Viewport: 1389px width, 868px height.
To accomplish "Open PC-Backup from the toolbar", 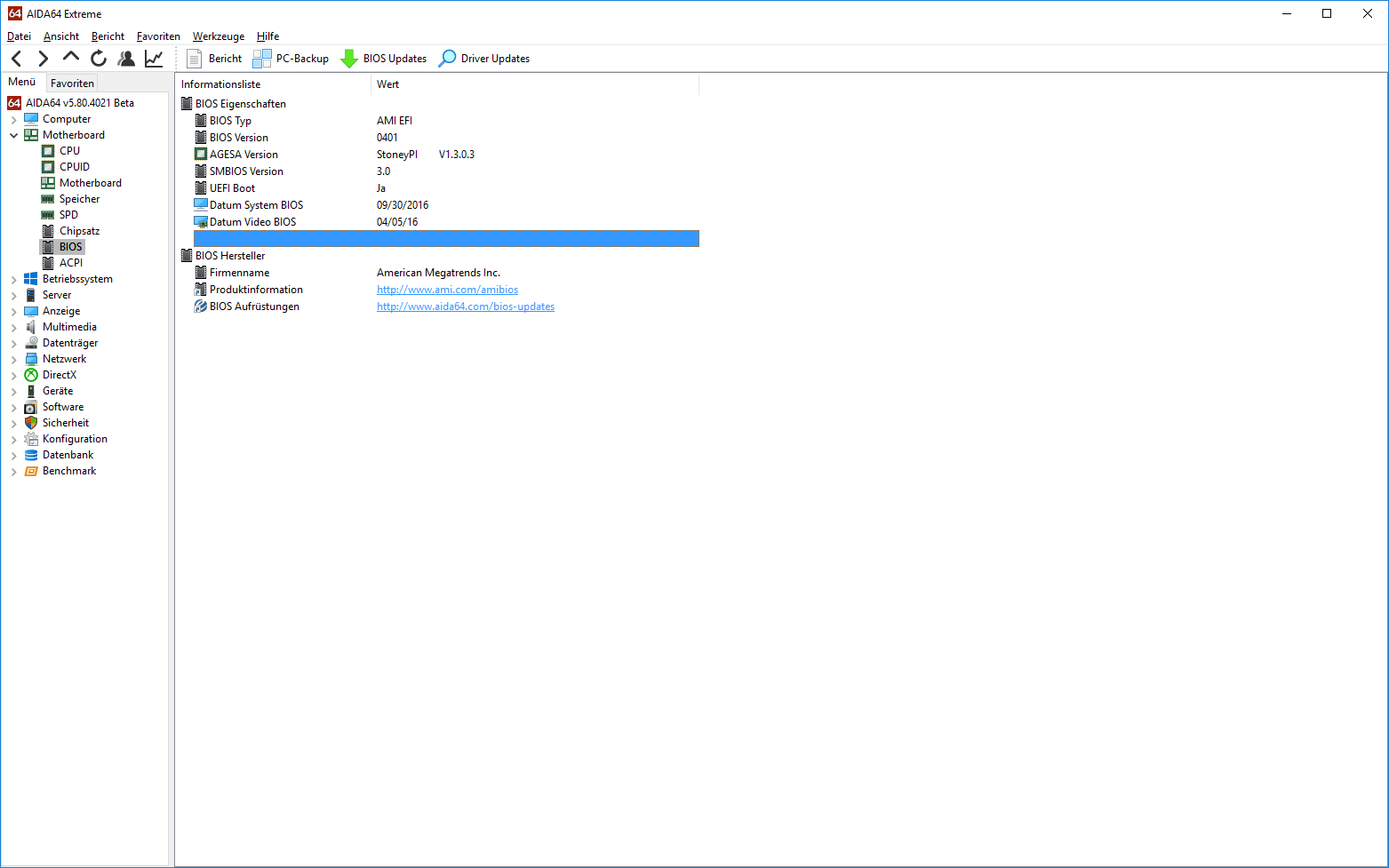I will [x=291, y=59].
